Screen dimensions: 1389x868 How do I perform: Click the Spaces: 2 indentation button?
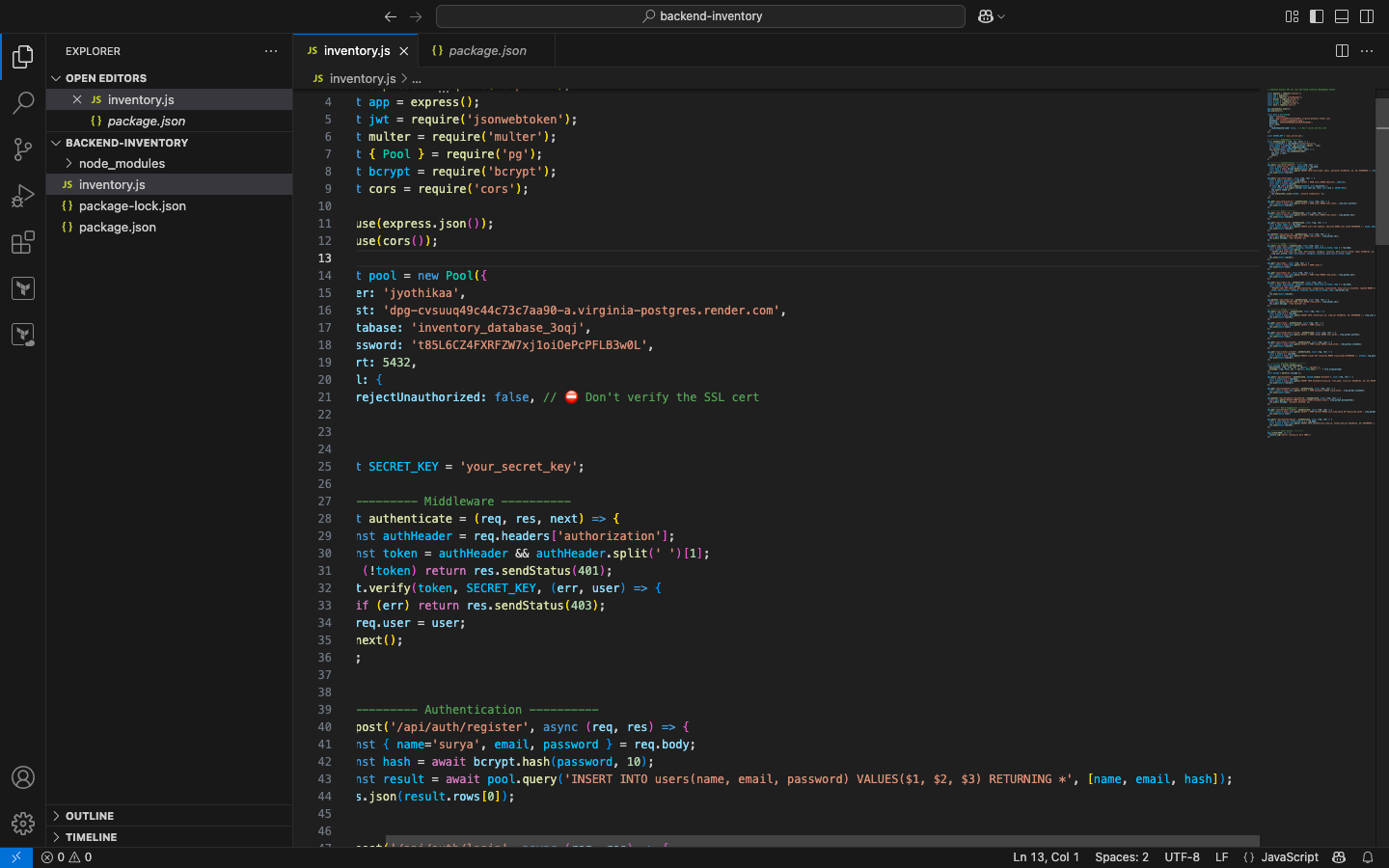(1121, 857)
